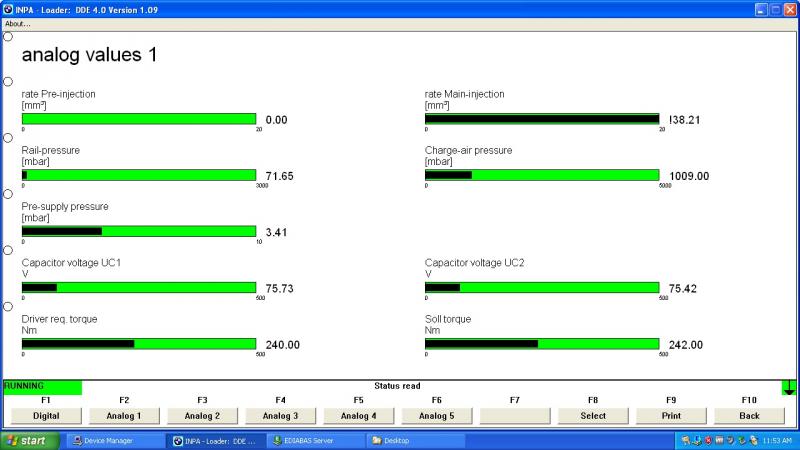Open the Analog 5 view
Viewport: 800px width, 450px height.
point(436,415)
